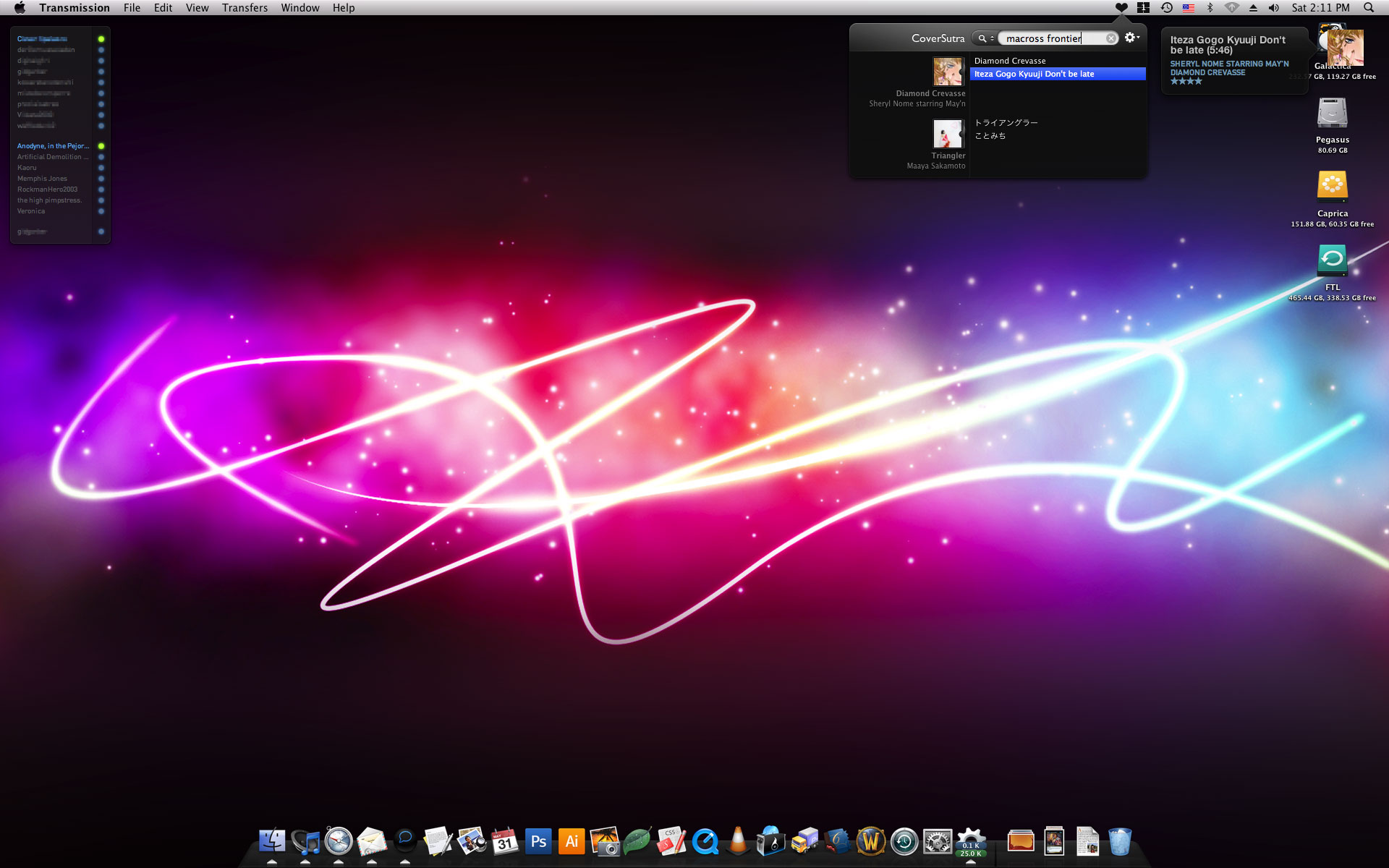Open the Help menu
1389x868 pixels.
344,7
